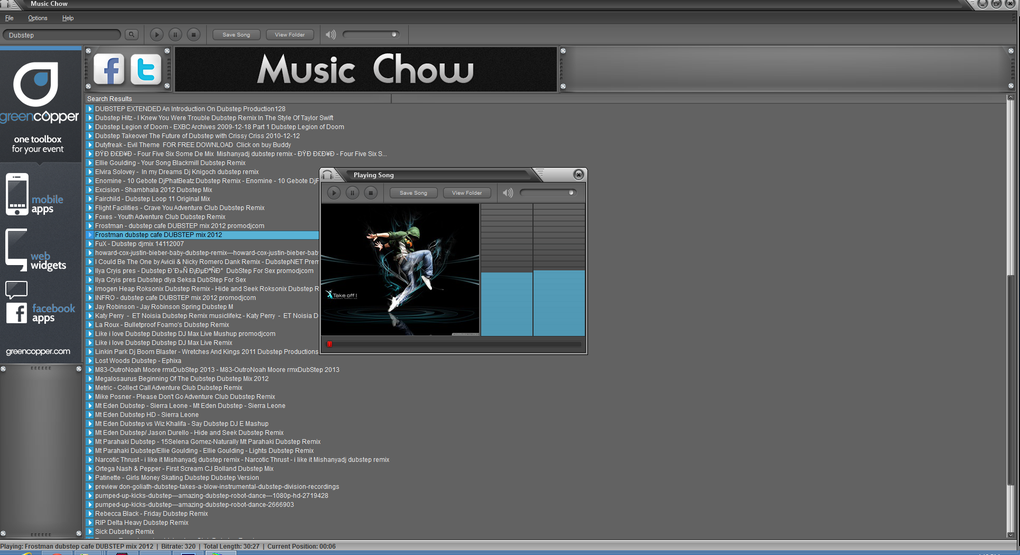Click stop in Playing Song window
1020x555 pixels.
point(370,193)
